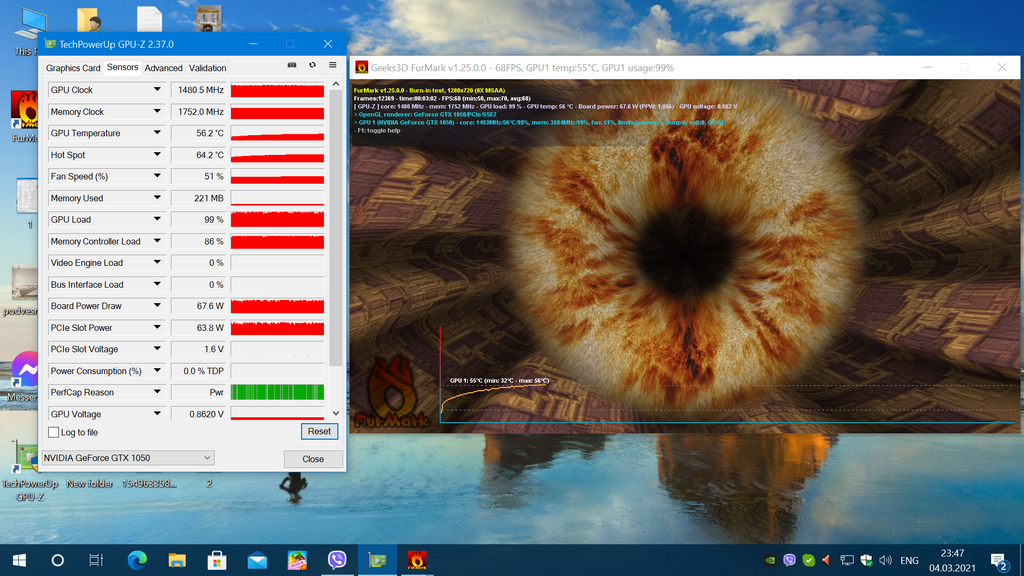Open the GPU-Z hamburger menu

coord(332,65)
